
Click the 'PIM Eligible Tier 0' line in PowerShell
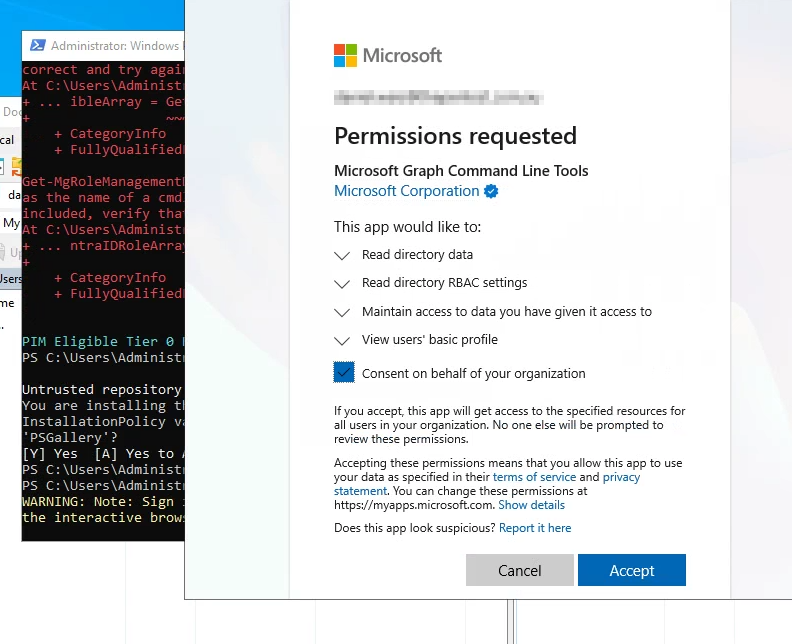pos(103,341)
